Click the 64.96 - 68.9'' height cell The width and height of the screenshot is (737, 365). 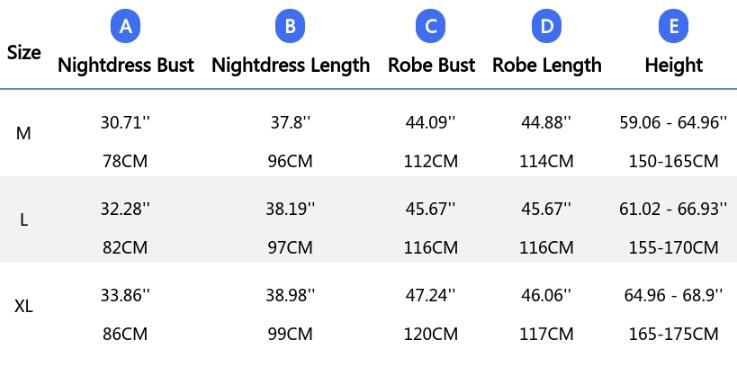pyautogui.click(x=673, y=295)
